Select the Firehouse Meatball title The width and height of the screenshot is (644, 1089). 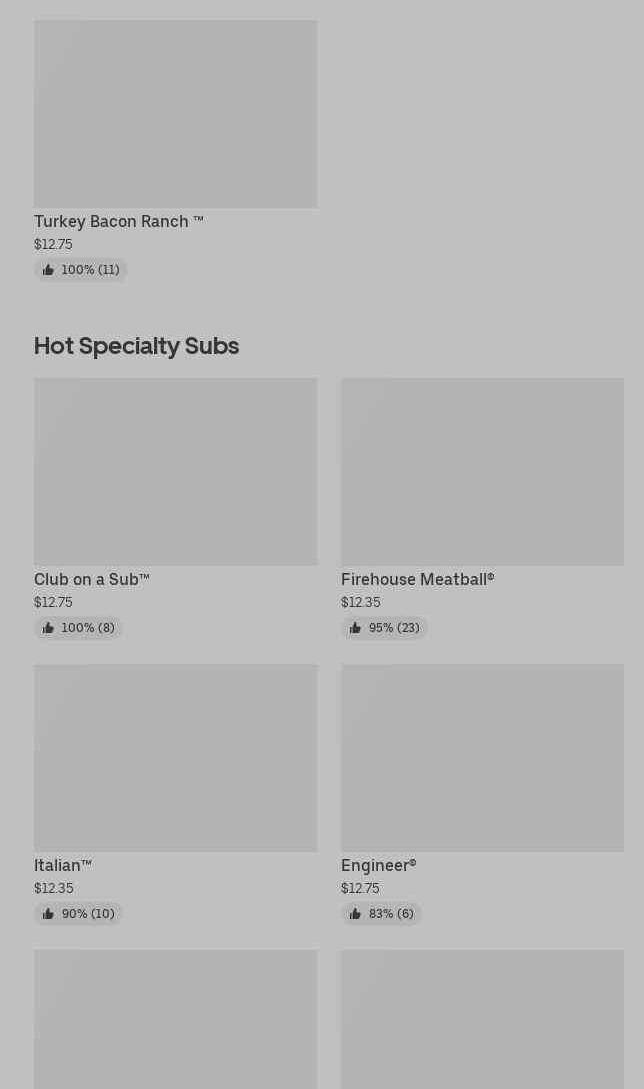point(417,579)
